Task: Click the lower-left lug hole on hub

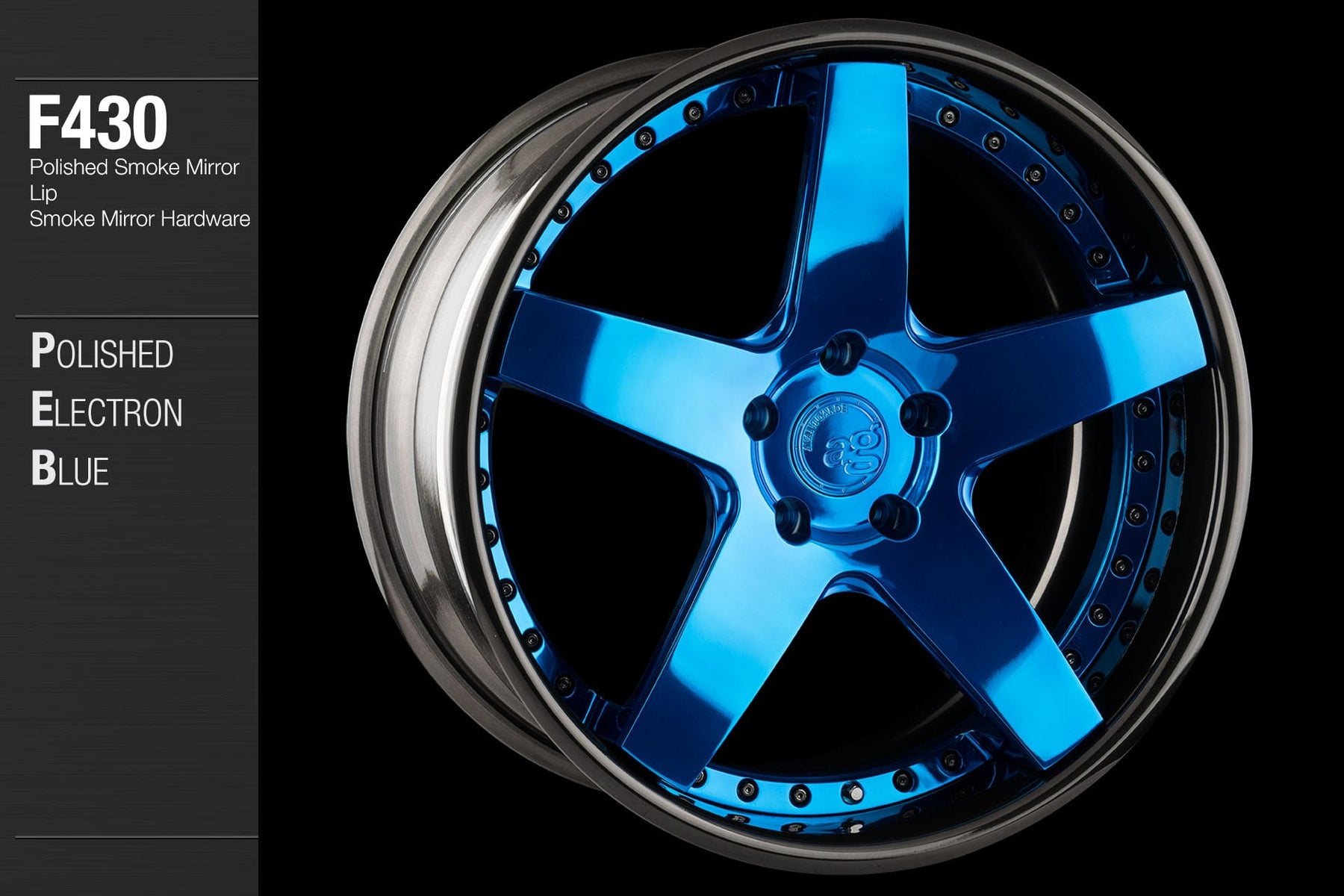Action: [788, 515]
